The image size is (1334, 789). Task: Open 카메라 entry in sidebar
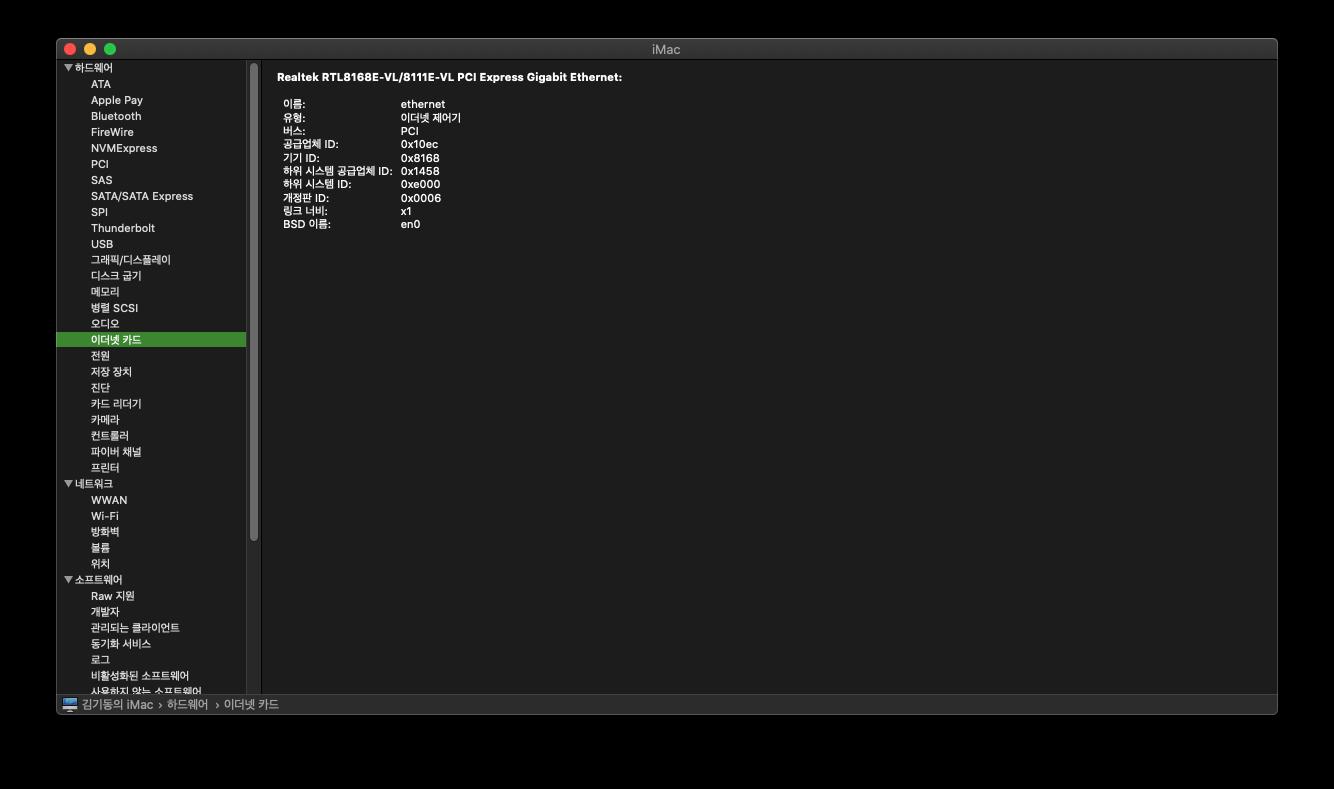point(105,420)
